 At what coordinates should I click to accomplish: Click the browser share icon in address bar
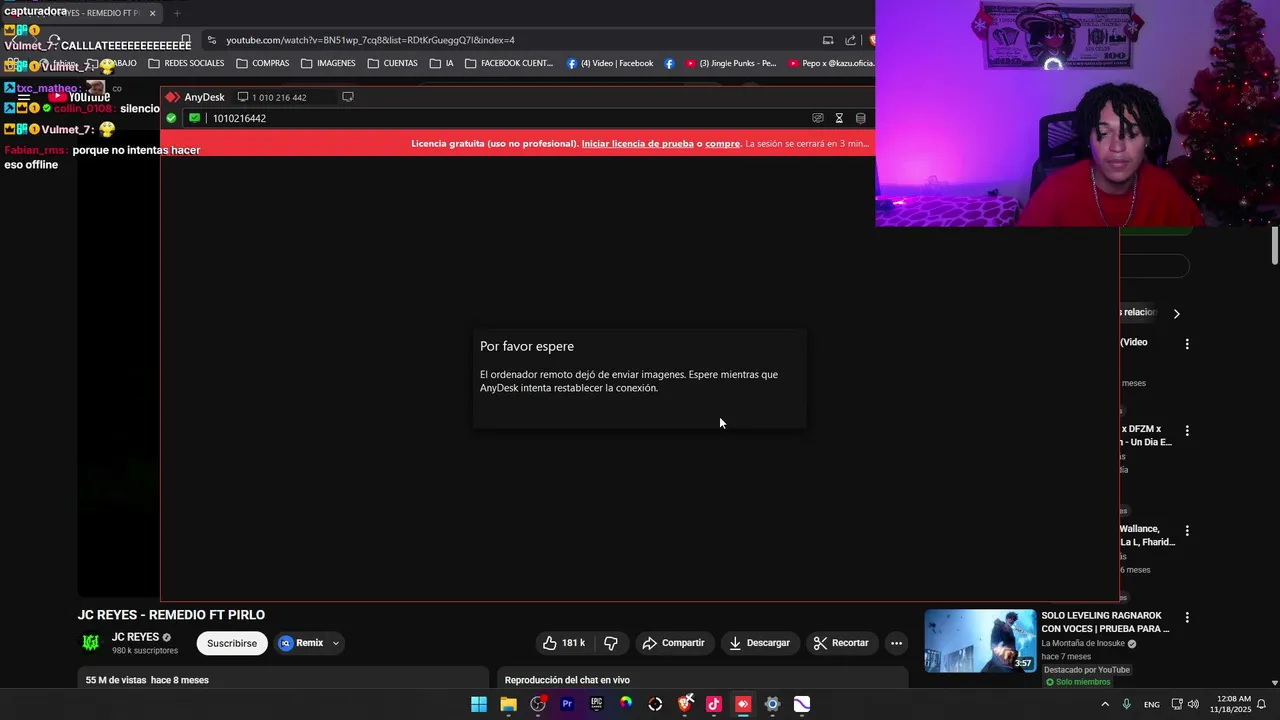click(x=850, y=40)
